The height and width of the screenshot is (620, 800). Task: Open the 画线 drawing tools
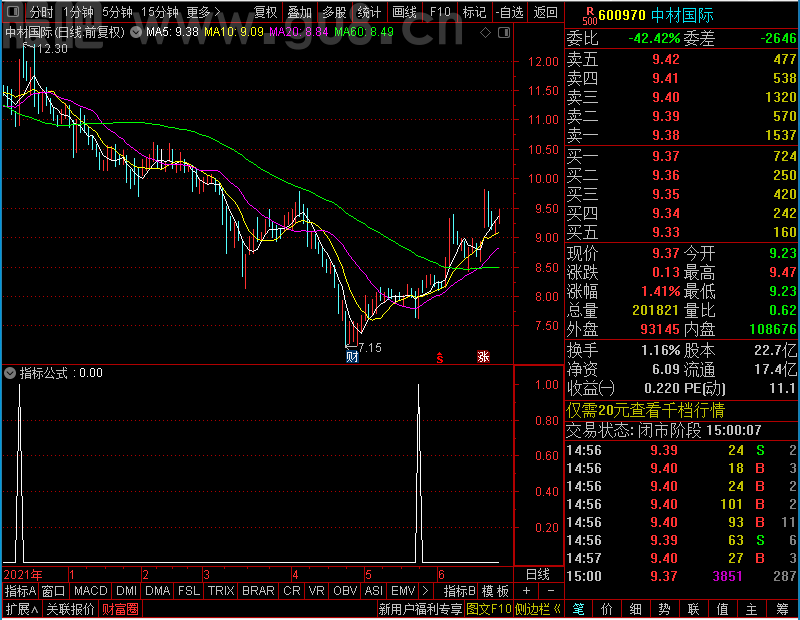404,12
